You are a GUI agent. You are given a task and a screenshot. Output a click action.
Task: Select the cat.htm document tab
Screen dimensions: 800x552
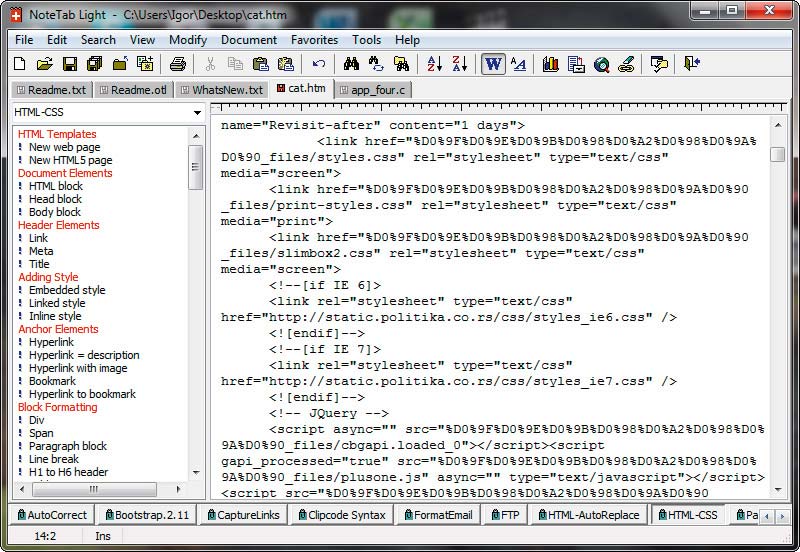(302, 88)
